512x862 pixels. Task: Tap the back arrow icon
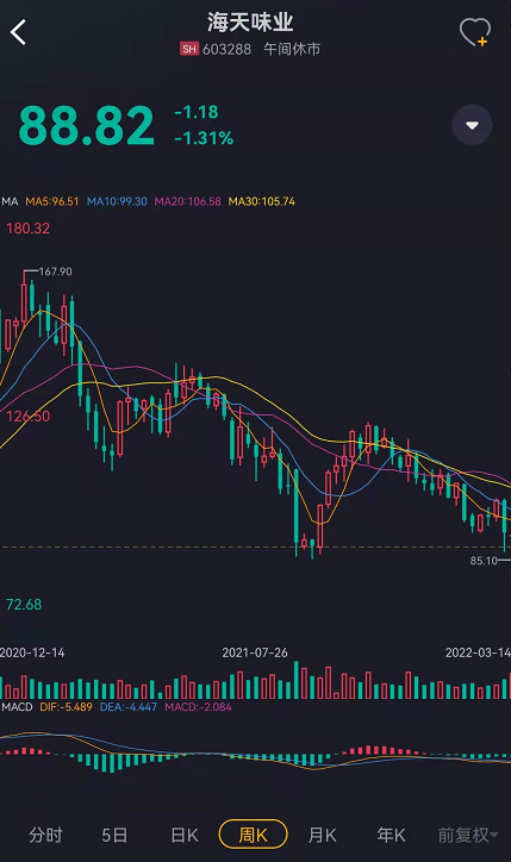point(18,32)
